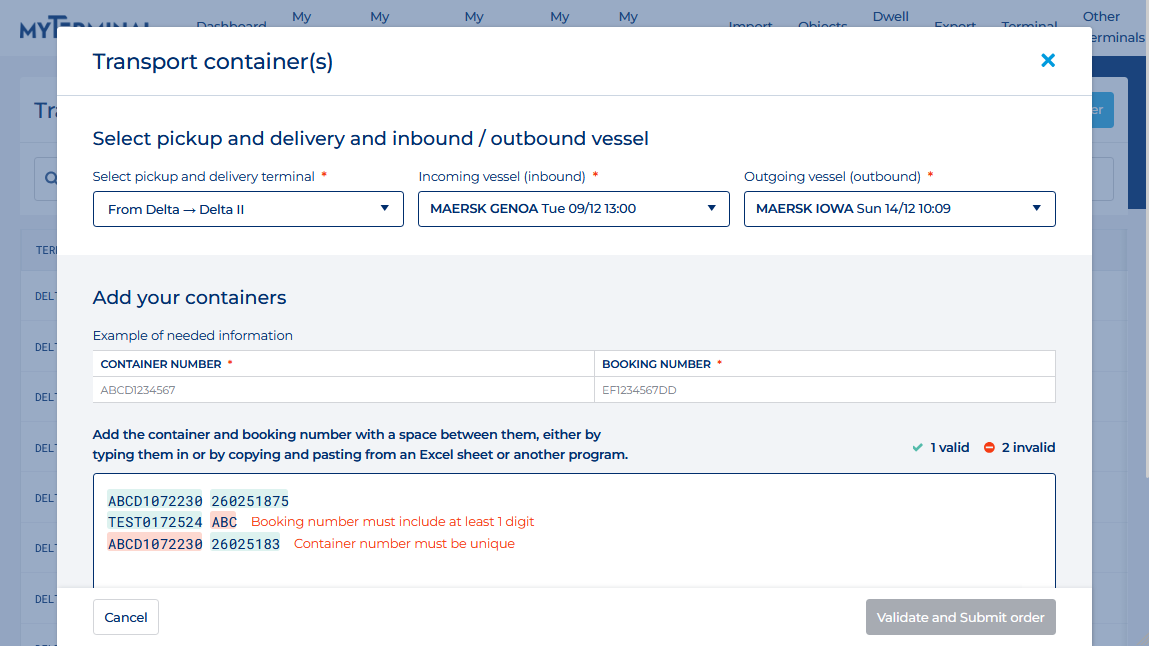Click the TEST0172524 container entry
The width and height of the screenshot is (1149, 646).
tap(155, 522)
